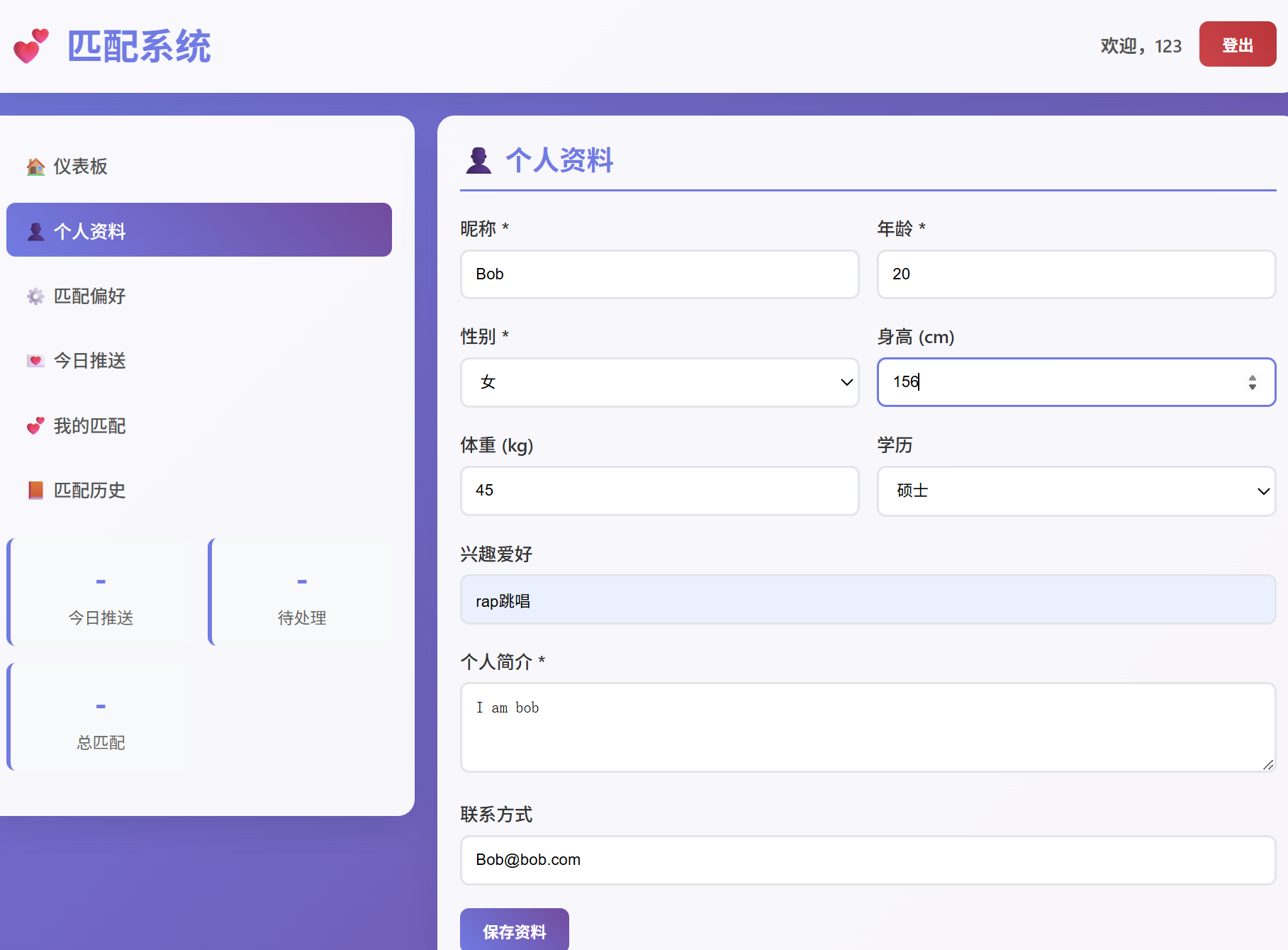Click the person silhouette icon in 个人资料 heading
The height and width of the screenshot is (950, 1288).
[478, 160]
